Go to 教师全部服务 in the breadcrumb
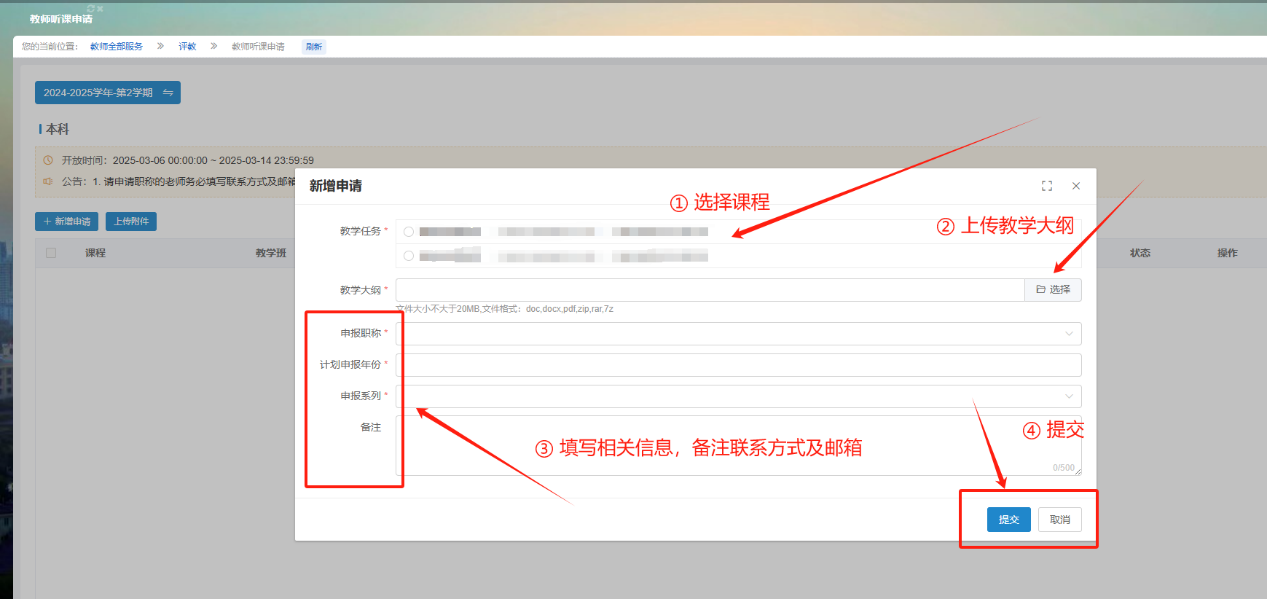Viewport: 1267px width, 599px height. point(117,47)
